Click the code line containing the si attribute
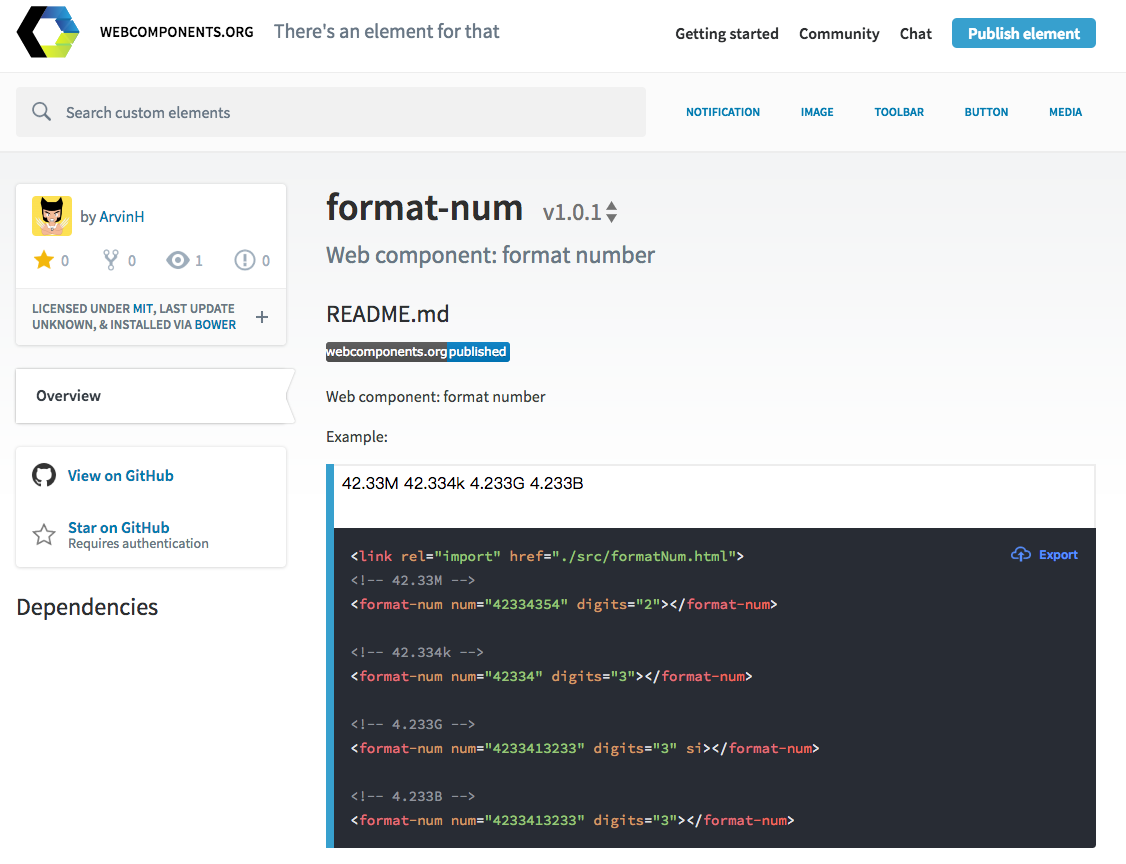 coord(585,748)
